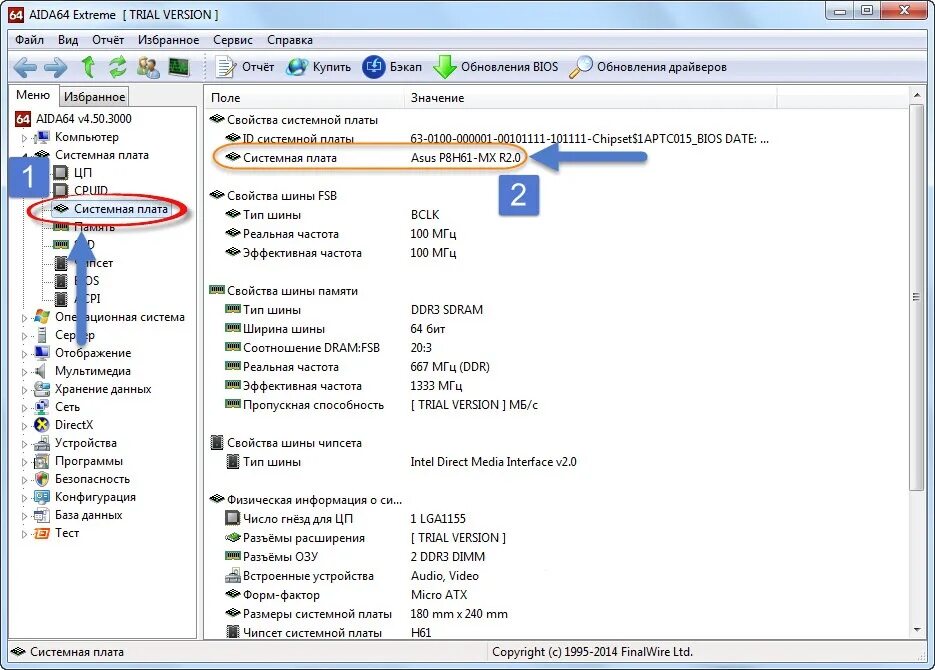Click the Отображение monitor icon
The image size is (935, 670).
pos(42,353)
